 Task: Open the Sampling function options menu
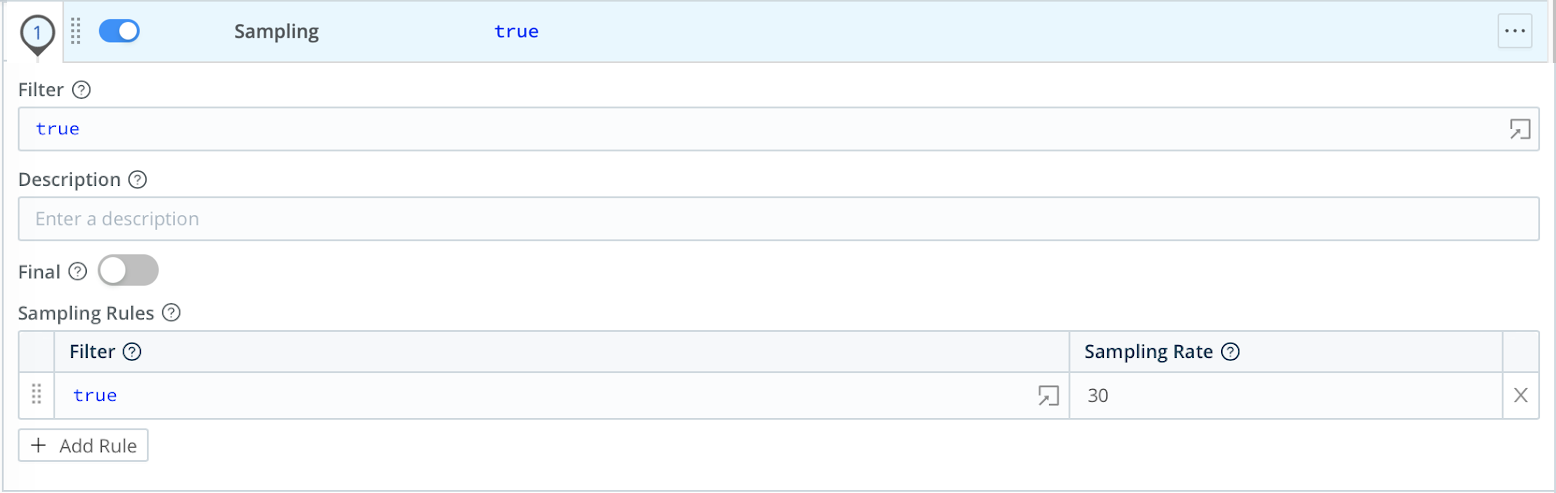point(1514,32)
